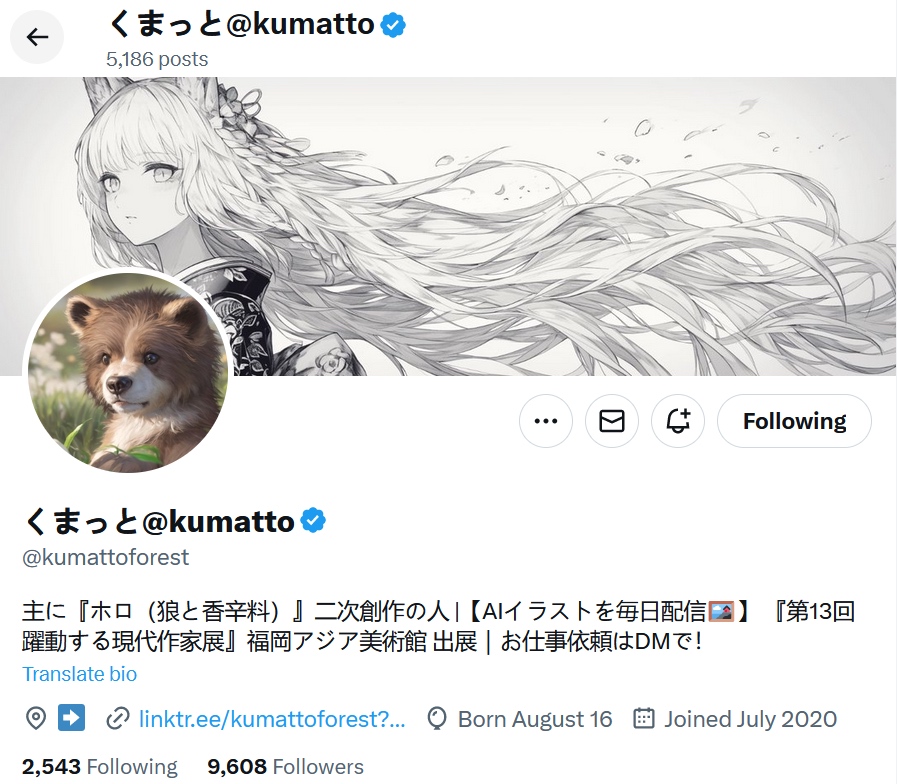Click the Following button to unfollow
The image size is (900, 784).
(794, 421)
